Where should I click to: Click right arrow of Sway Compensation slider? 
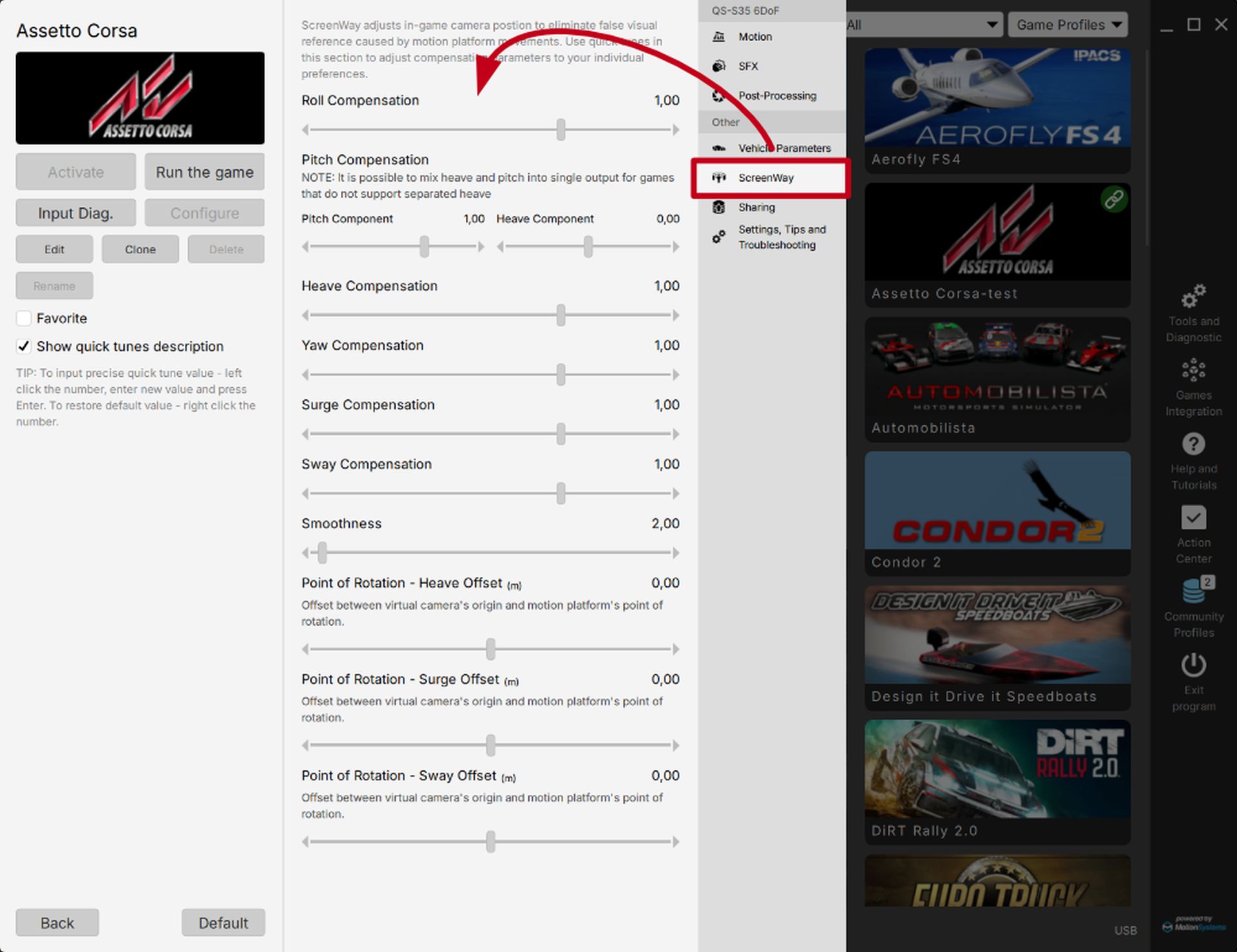675,493
